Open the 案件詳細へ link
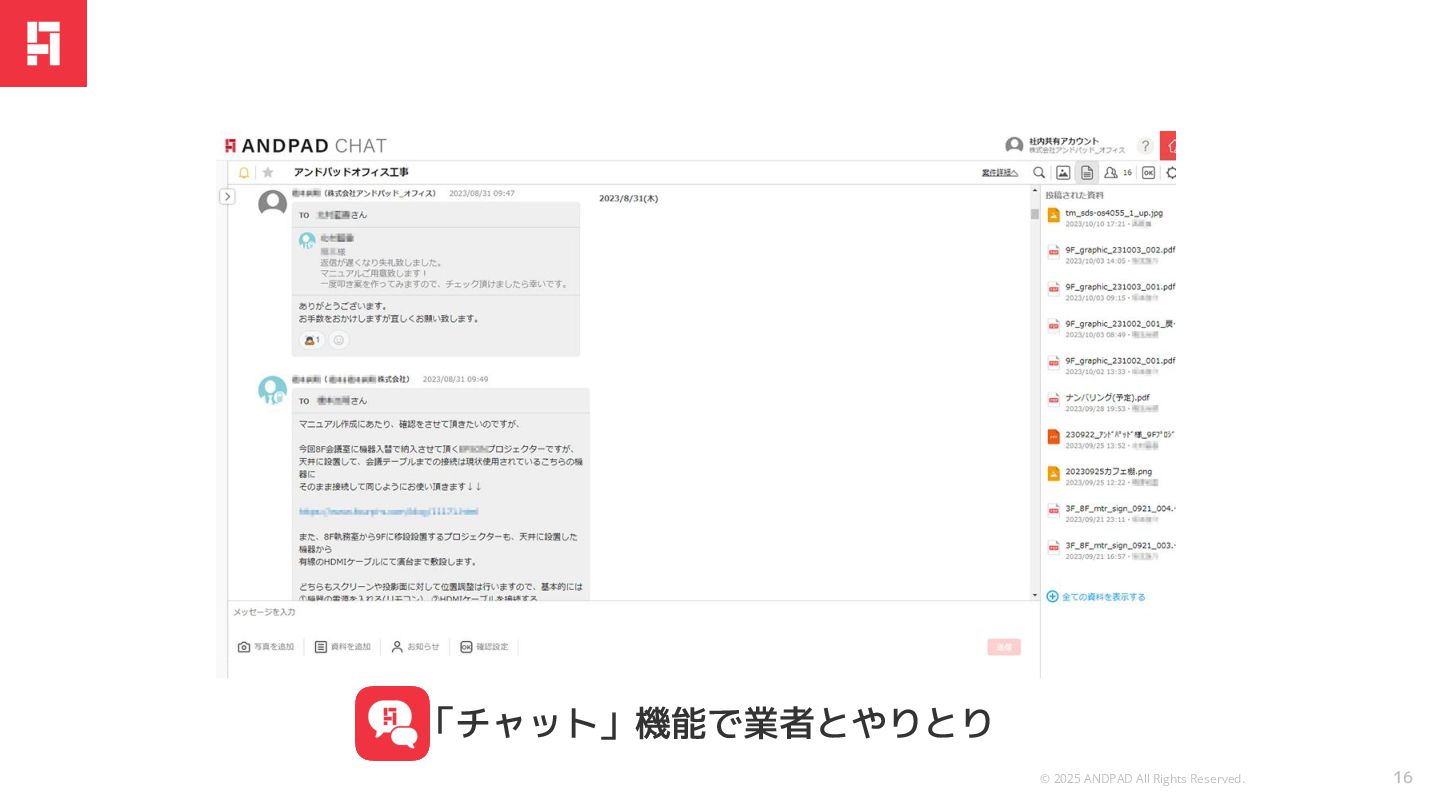The image size is (1440, 810). 1000,173
